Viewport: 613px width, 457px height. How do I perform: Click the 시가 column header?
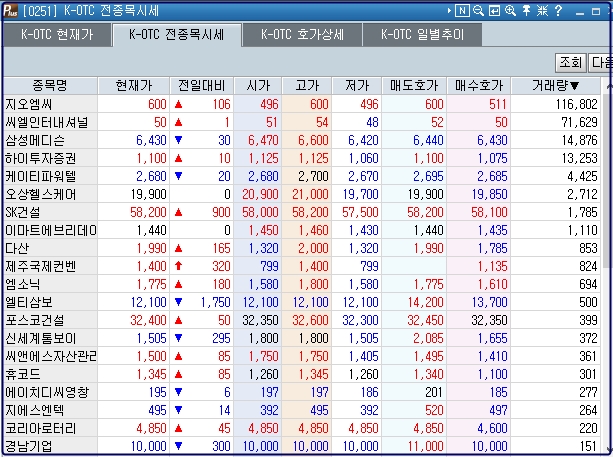258,86
